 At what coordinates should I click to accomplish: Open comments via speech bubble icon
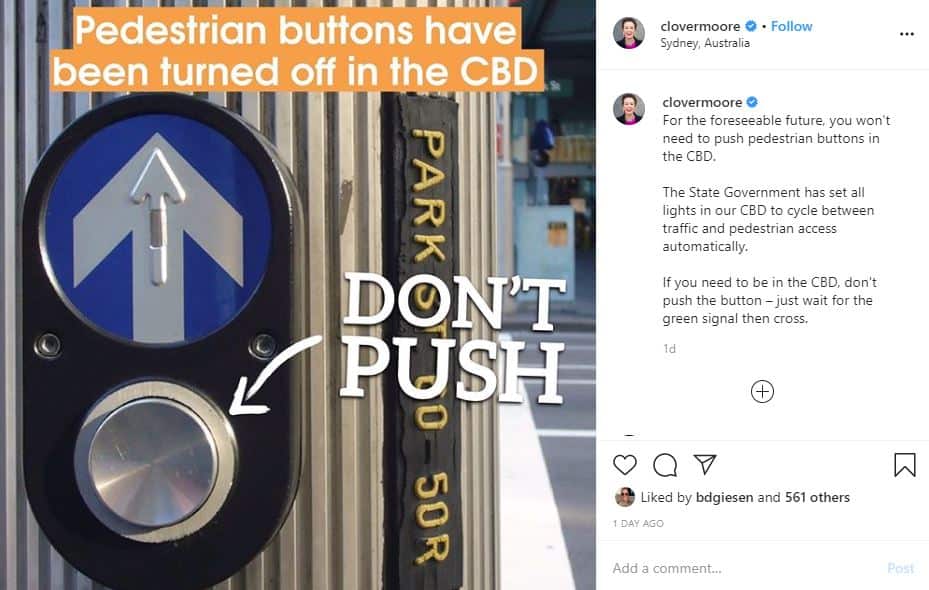(x=665, y=465)
